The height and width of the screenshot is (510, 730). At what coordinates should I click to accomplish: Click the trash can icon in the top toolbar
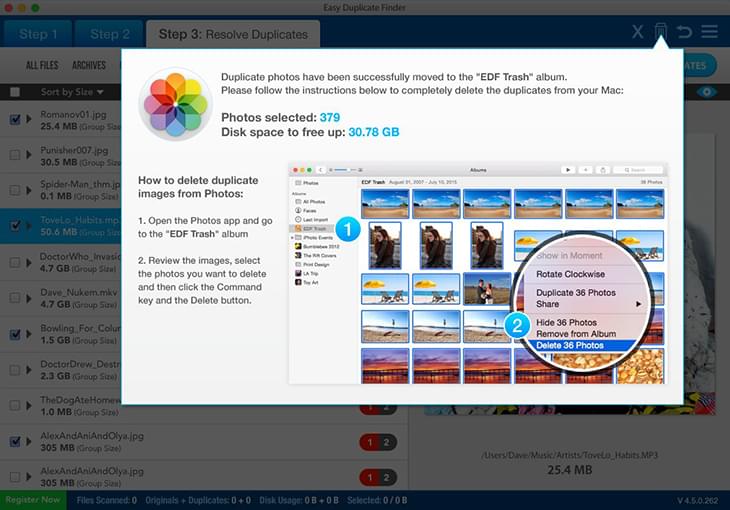pyautogui.click(x=661, y=31)
